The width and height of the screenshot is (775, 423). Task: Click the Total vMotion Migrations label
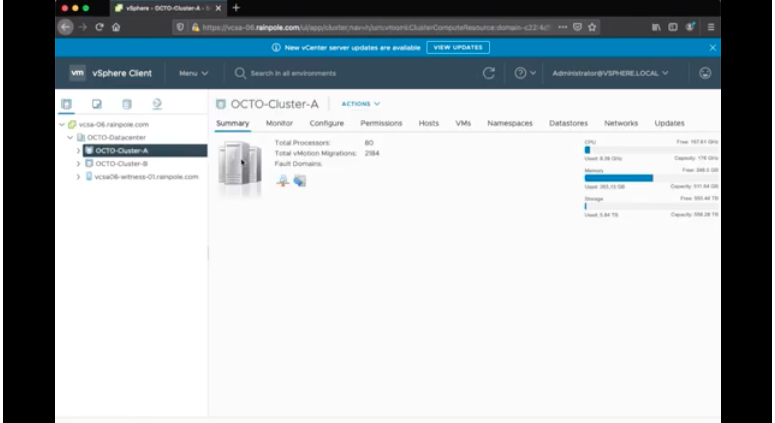point(315,153)
